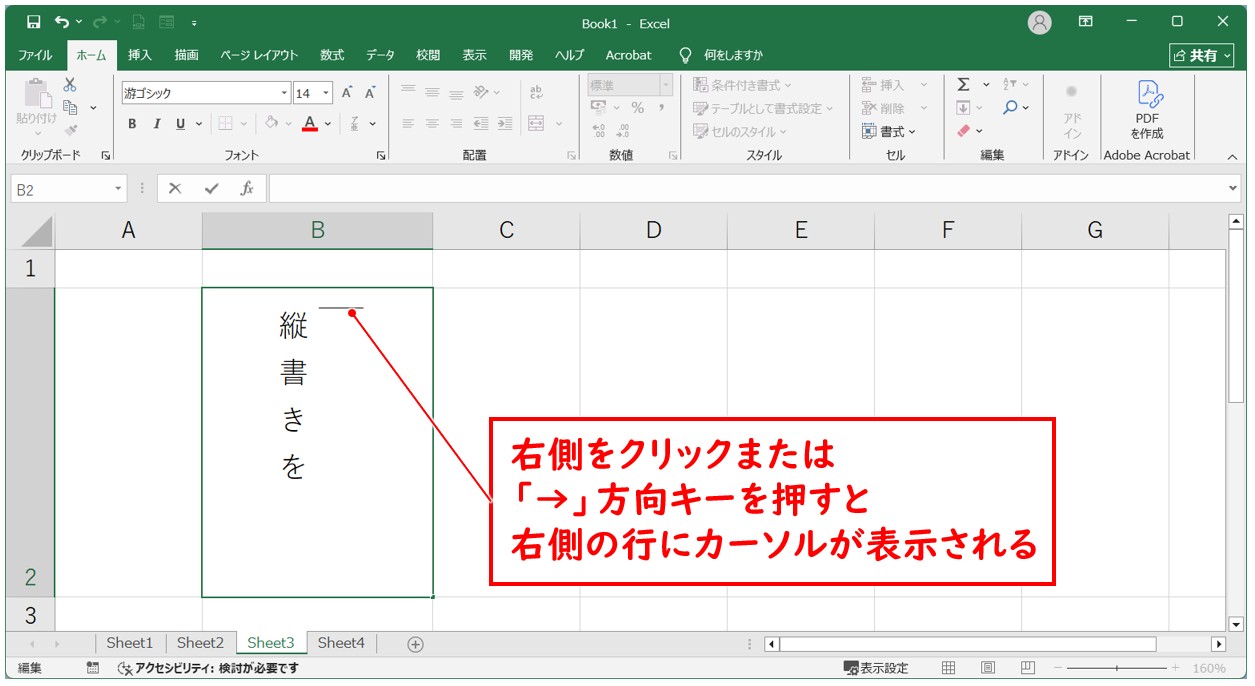Open the font name 游ゴシック dropdown
Screen dimensions: 1255x686
click(x=284, y=93)
